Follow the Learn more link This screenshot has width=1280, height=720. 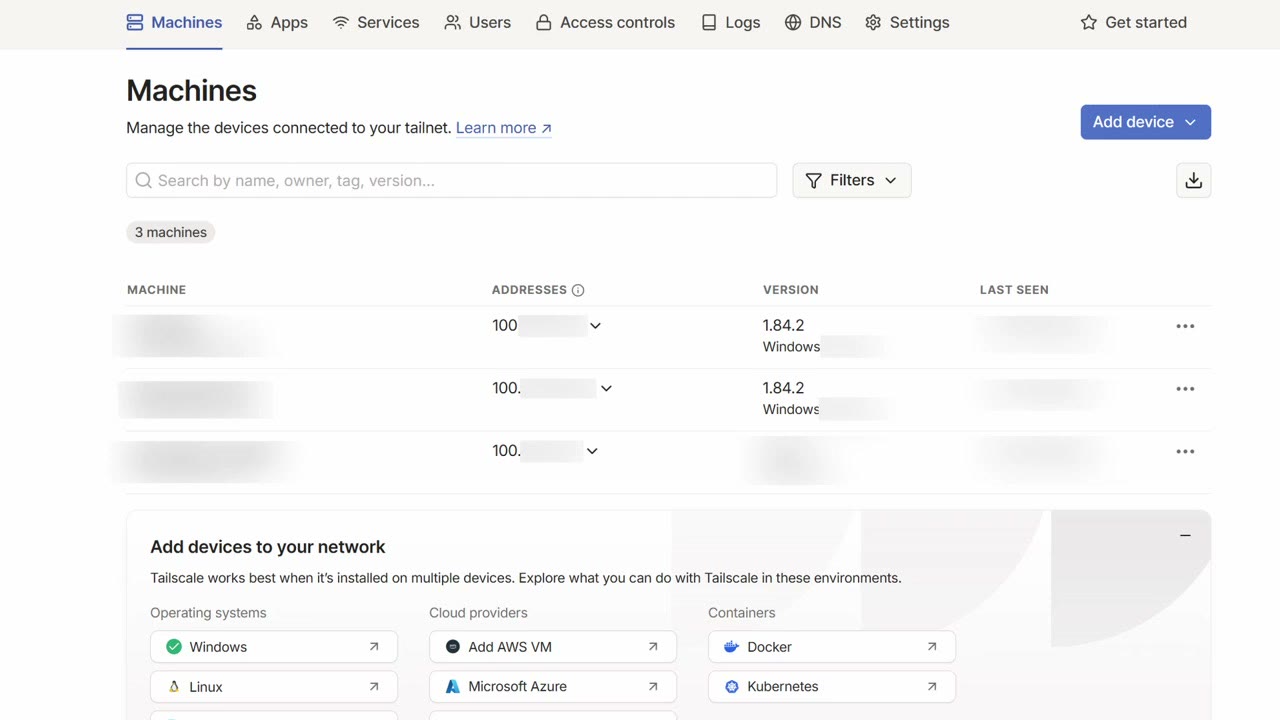coord(504,128)
